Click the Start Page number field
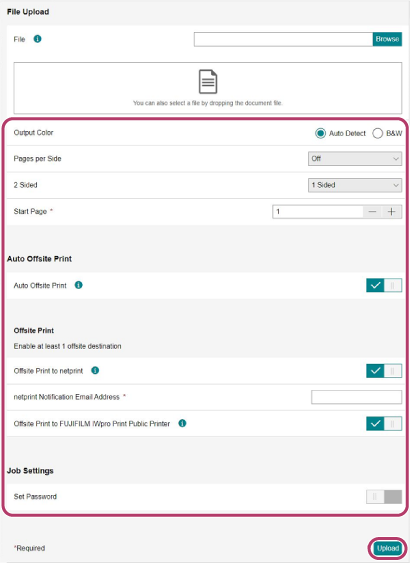Screen dimensions: 410x563 (318, 212)
